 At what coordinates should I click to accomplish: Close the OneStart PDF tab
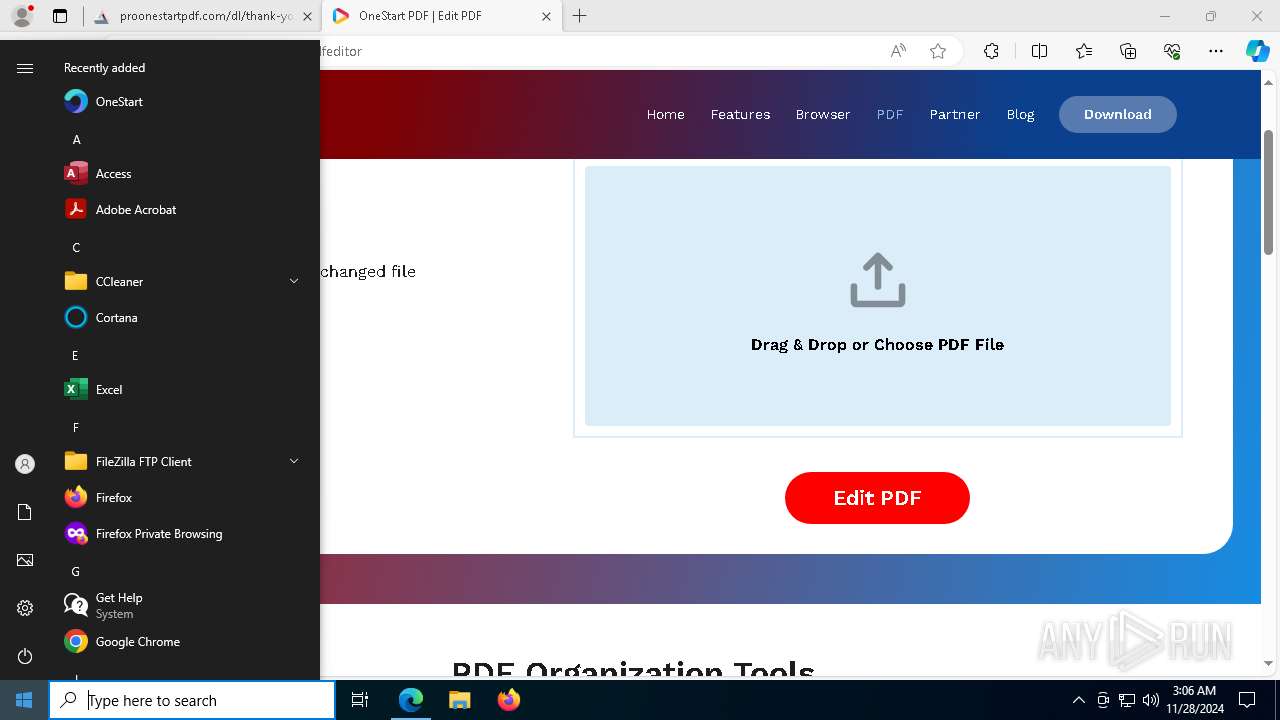546,16
